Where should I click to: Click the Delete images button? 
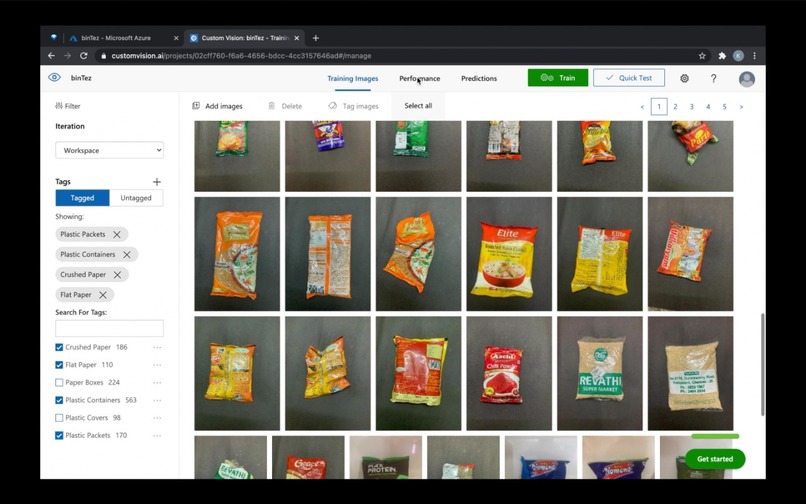click(x=285, y=106)
